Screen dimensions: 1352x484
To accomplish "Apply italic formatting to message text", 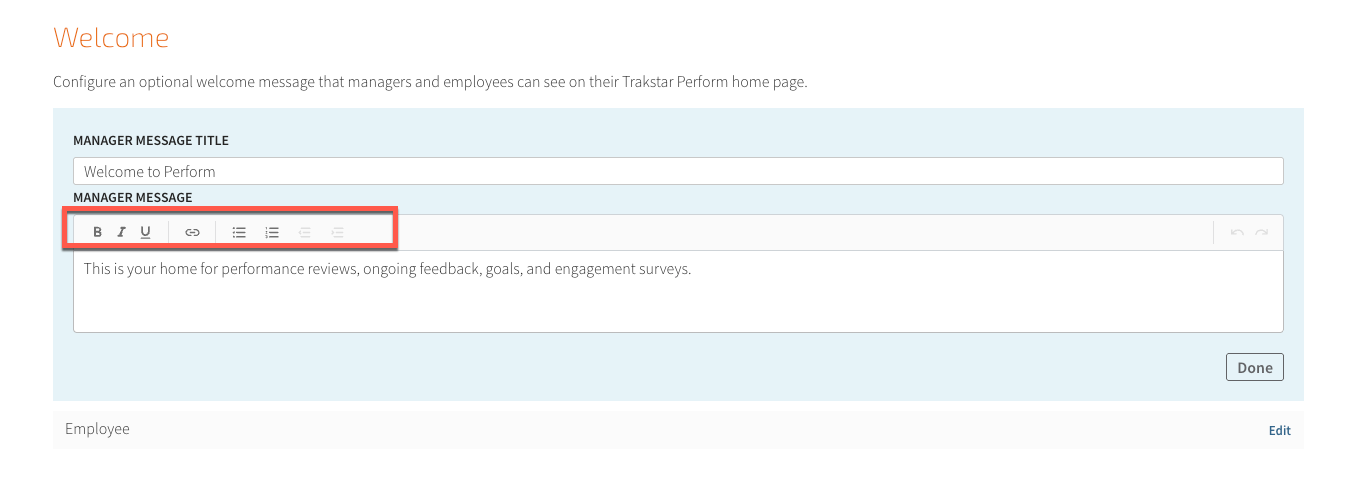I will click(x=122, y=232).
